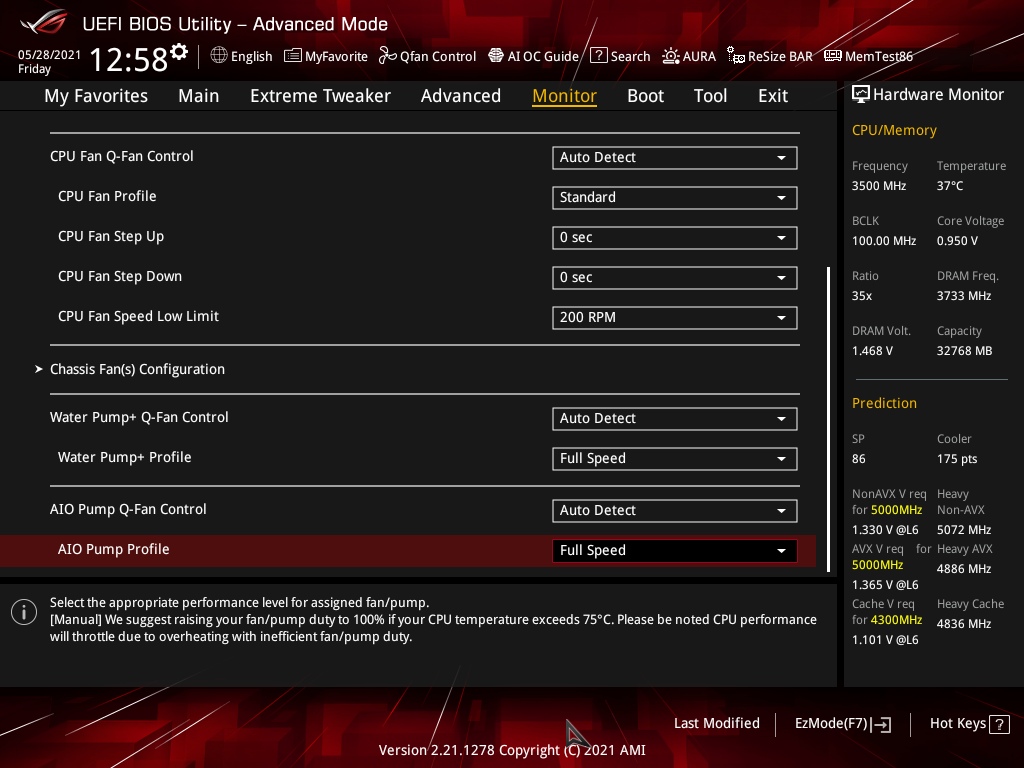
Task: Switch to Boot tab
Action: tap(645, 96)
